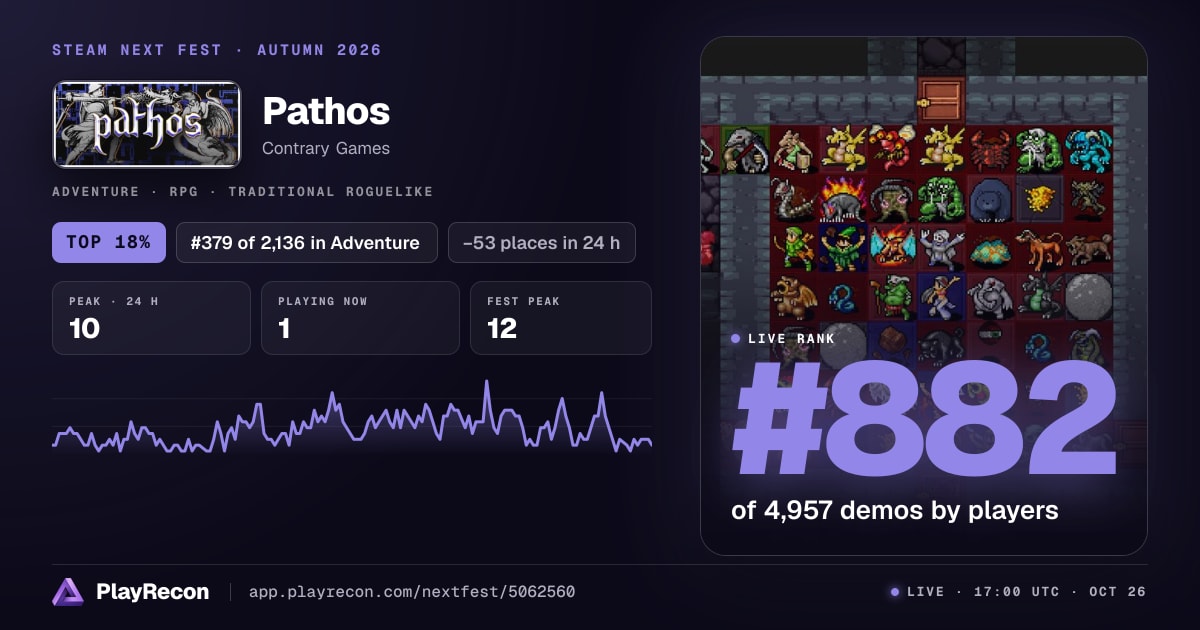Click the Pathos gameplay screenshot
Screen dimensions: 1200x630
[x=924, y=296]
